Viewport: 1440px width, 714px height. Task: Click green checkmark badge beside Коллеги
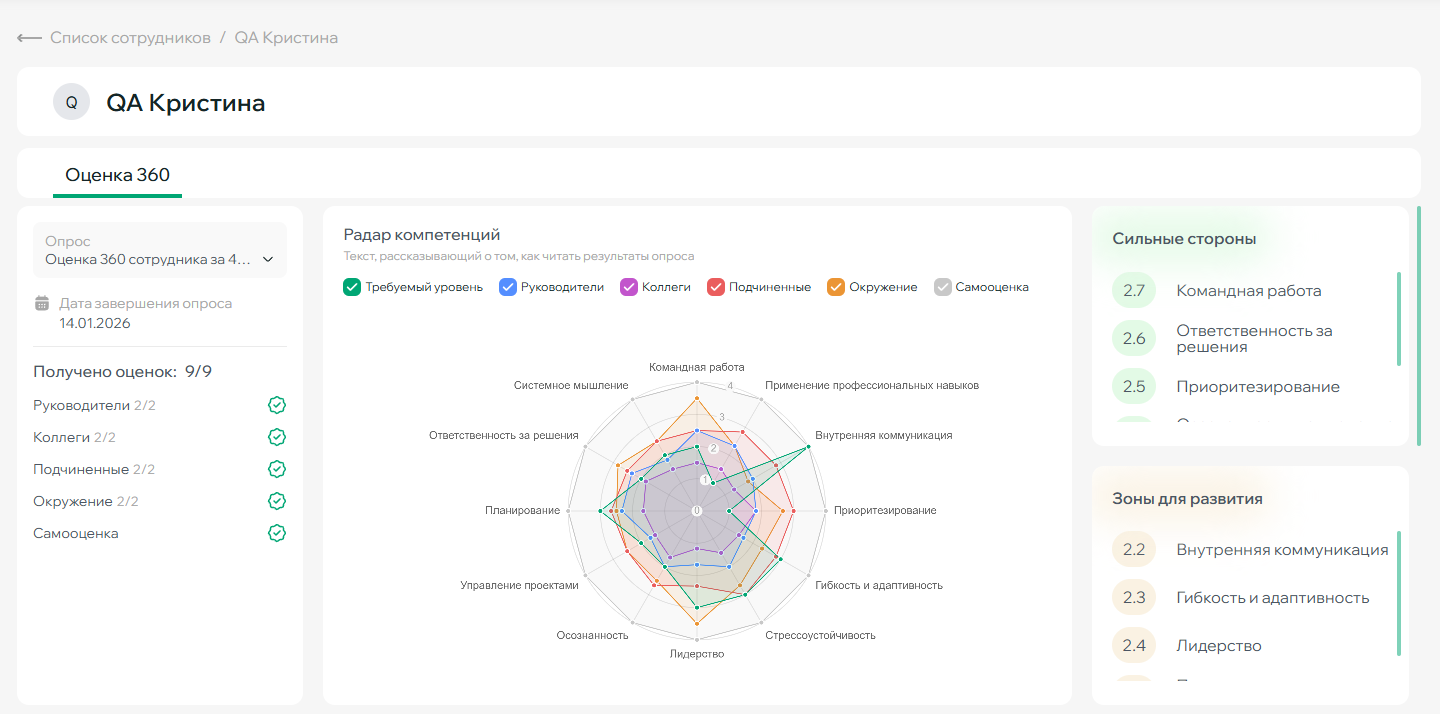point(277,437)
